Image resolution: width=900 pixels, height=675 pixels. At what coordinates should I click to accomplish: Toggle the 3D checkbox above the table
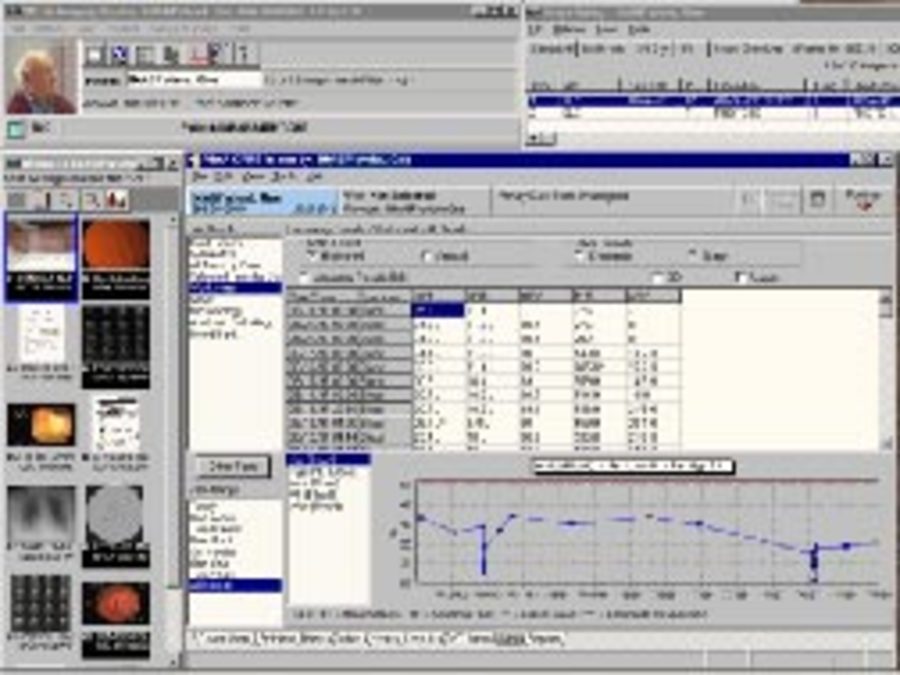click(x=658, y=278)
